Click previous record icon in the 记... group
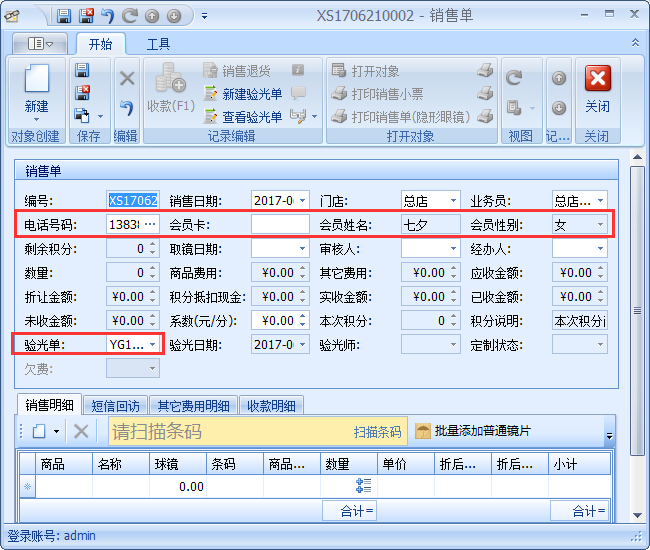Image resolution: width=650 pixels, height=550 pixels. 559,78
